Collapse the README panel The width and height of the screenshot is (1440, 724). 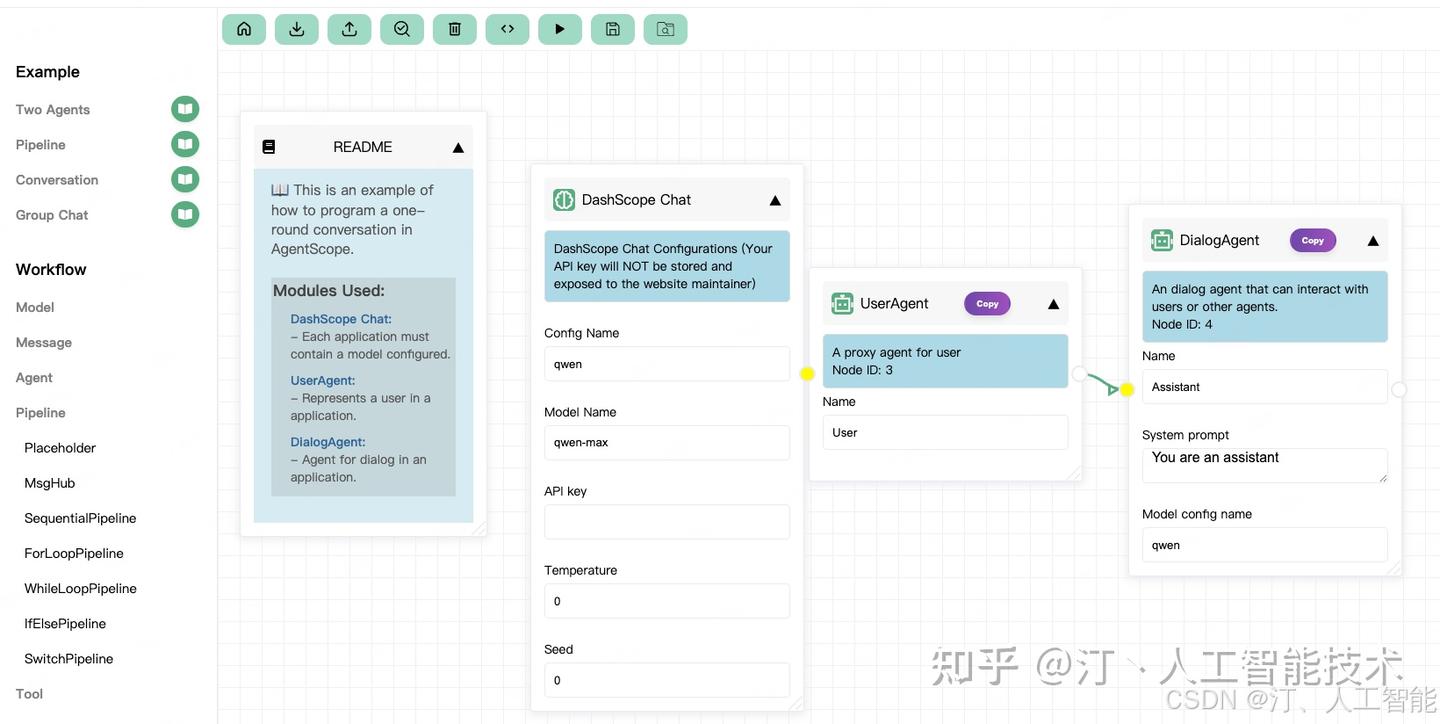457,147
